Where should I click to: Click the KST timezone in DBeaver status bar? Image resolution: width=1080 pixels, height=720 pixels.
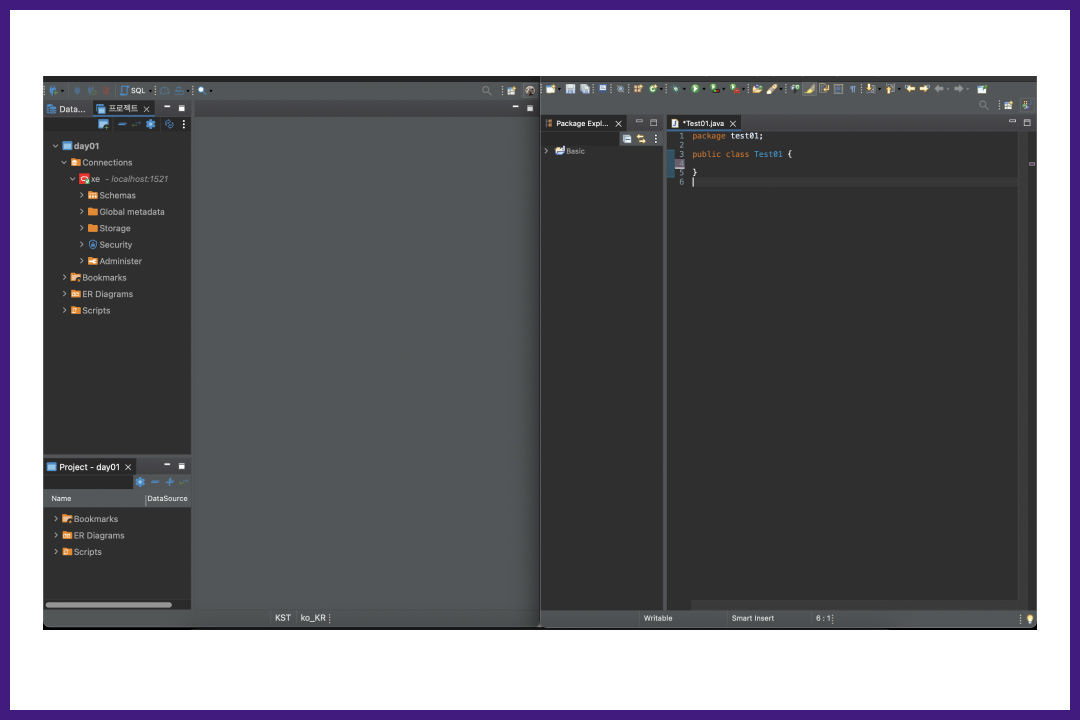[x=282, y=618]
